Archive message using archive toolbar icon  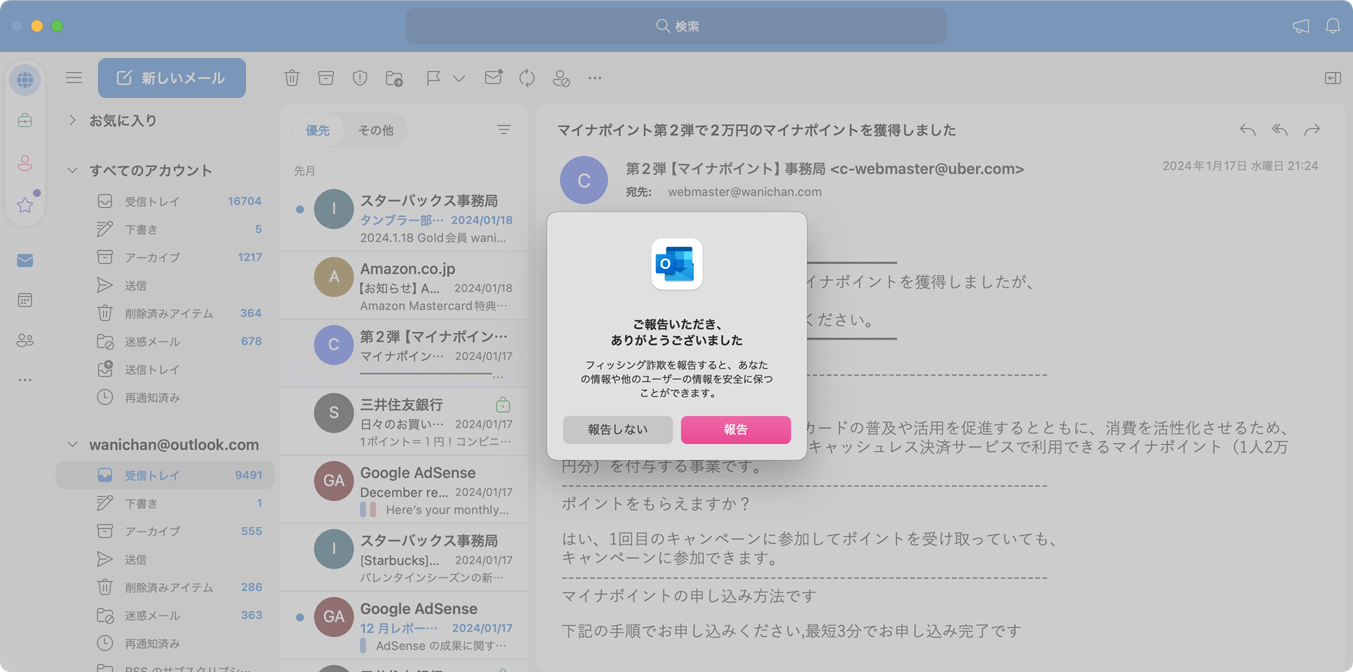[x=326, y=78]
